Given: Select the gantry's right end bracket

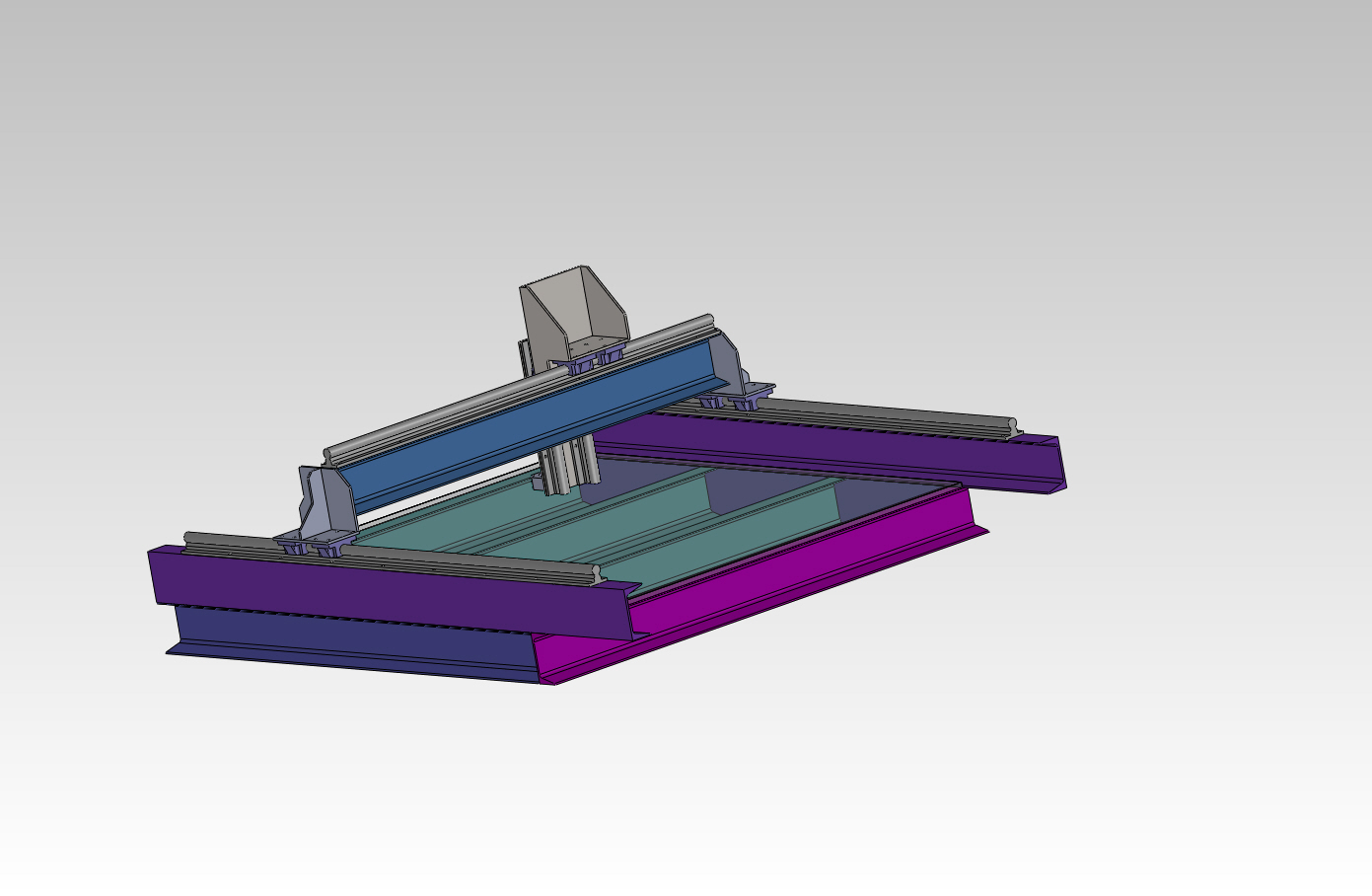Looking at the screenshot, I should pos(731,363).
